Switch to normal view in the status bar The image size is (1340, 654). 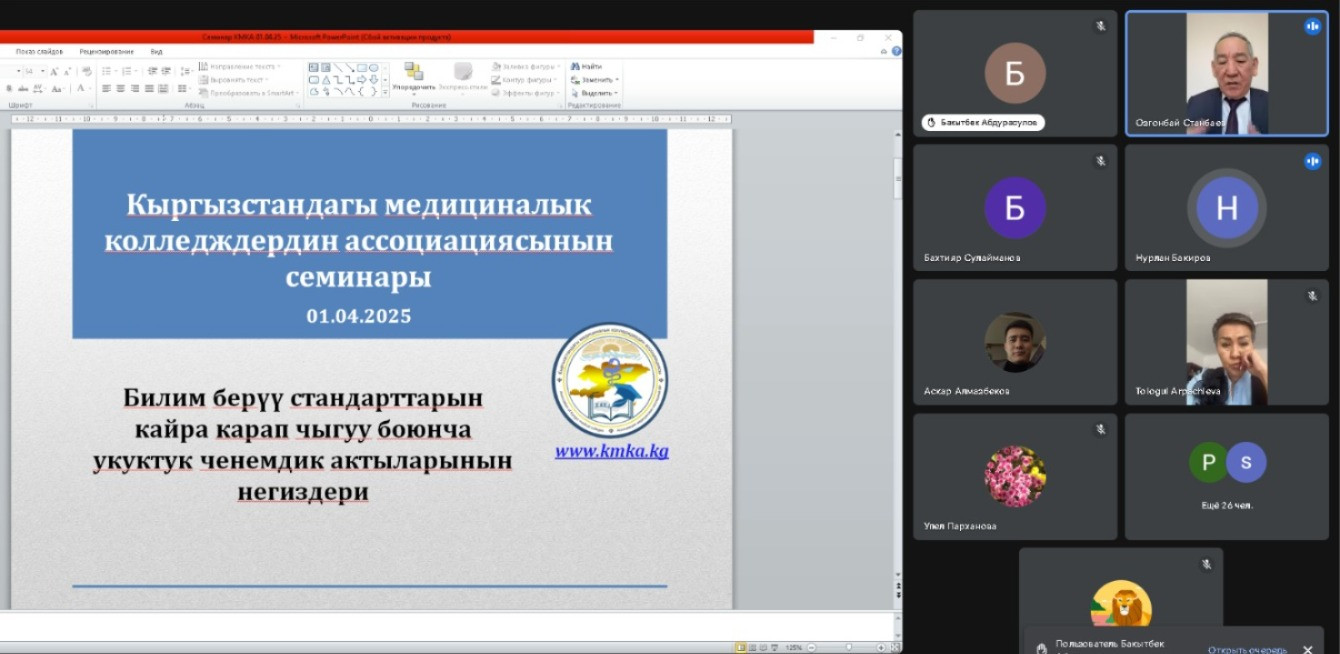(x=741, y=647)
